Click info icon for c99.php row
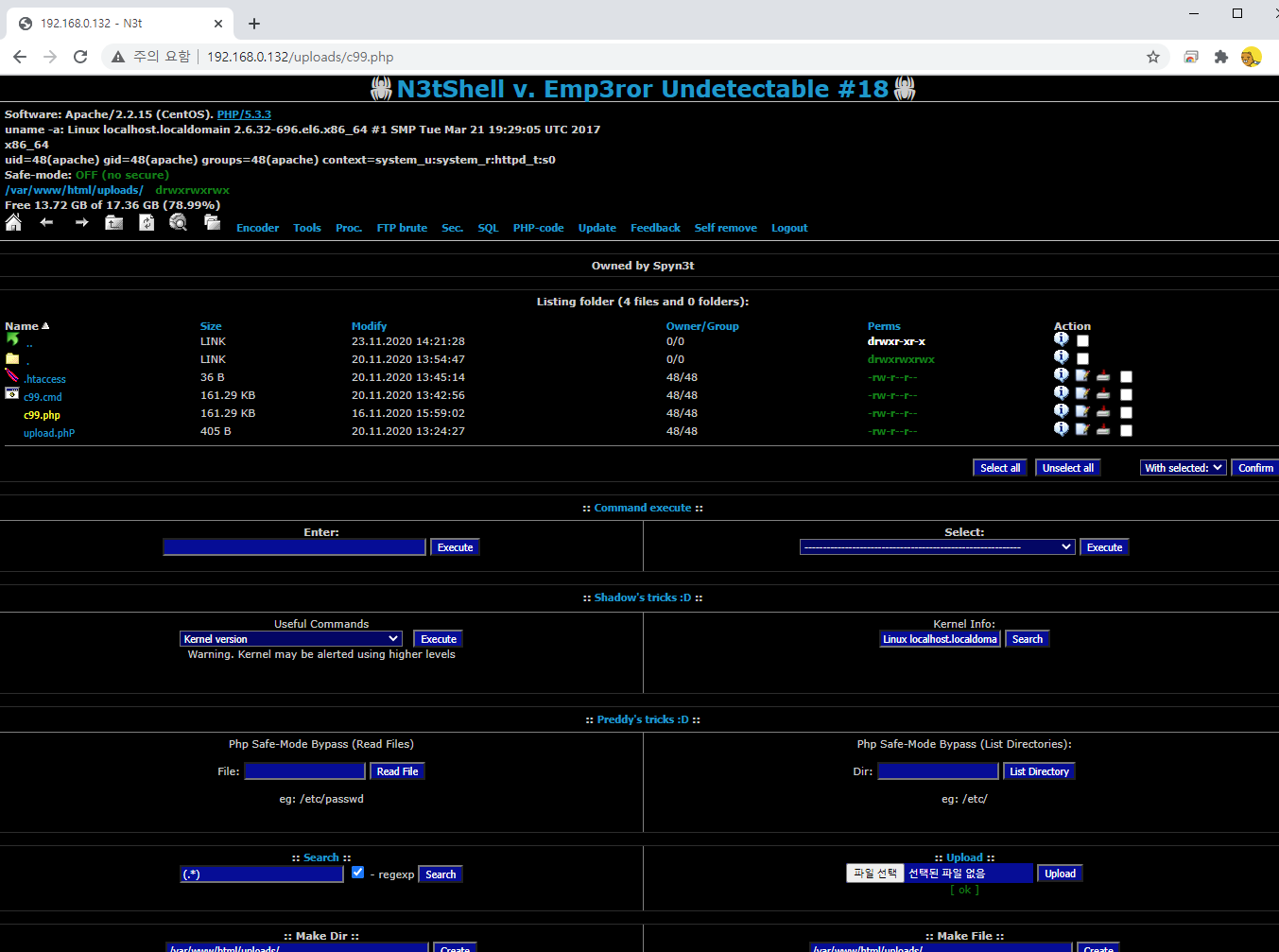 tap(1062, 411)
